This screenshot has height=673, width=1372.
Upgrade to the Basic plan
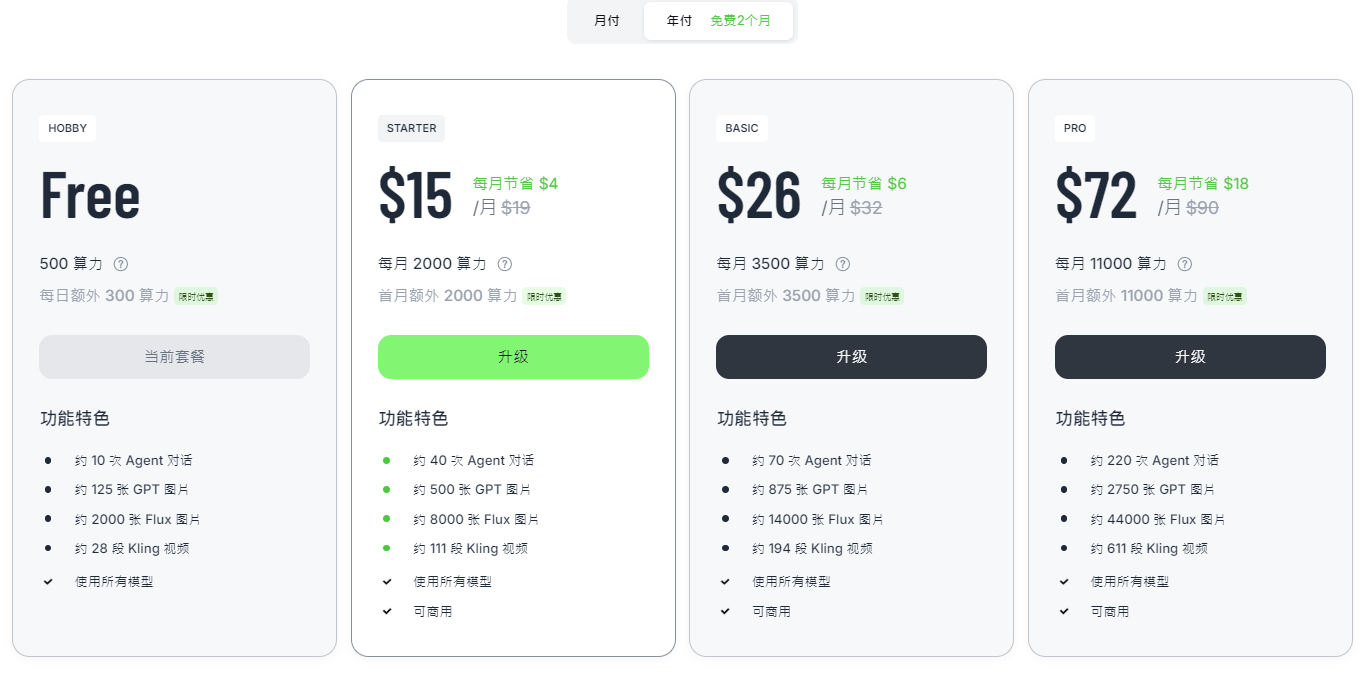(851, 357)
